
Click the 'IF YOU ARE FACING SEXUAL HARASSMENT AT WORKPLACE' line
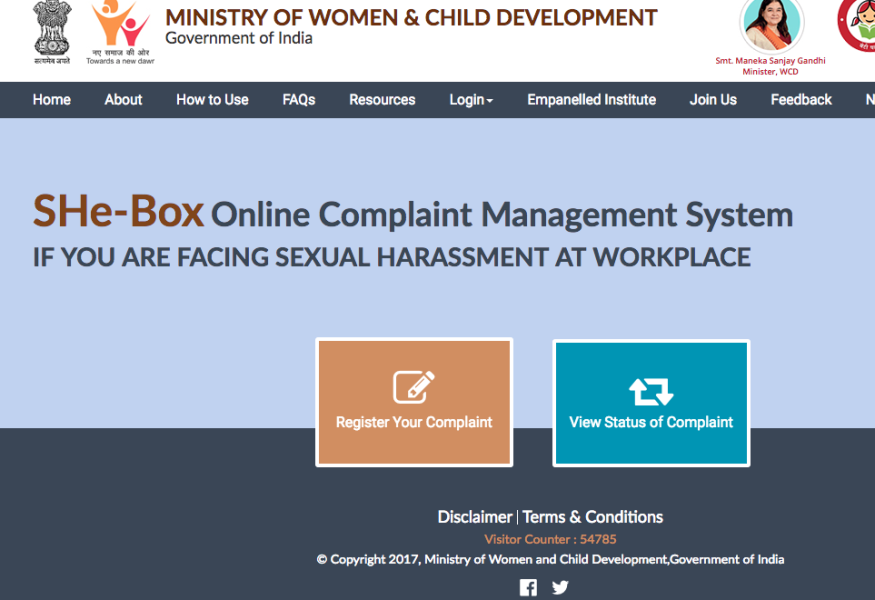(392, 257)
